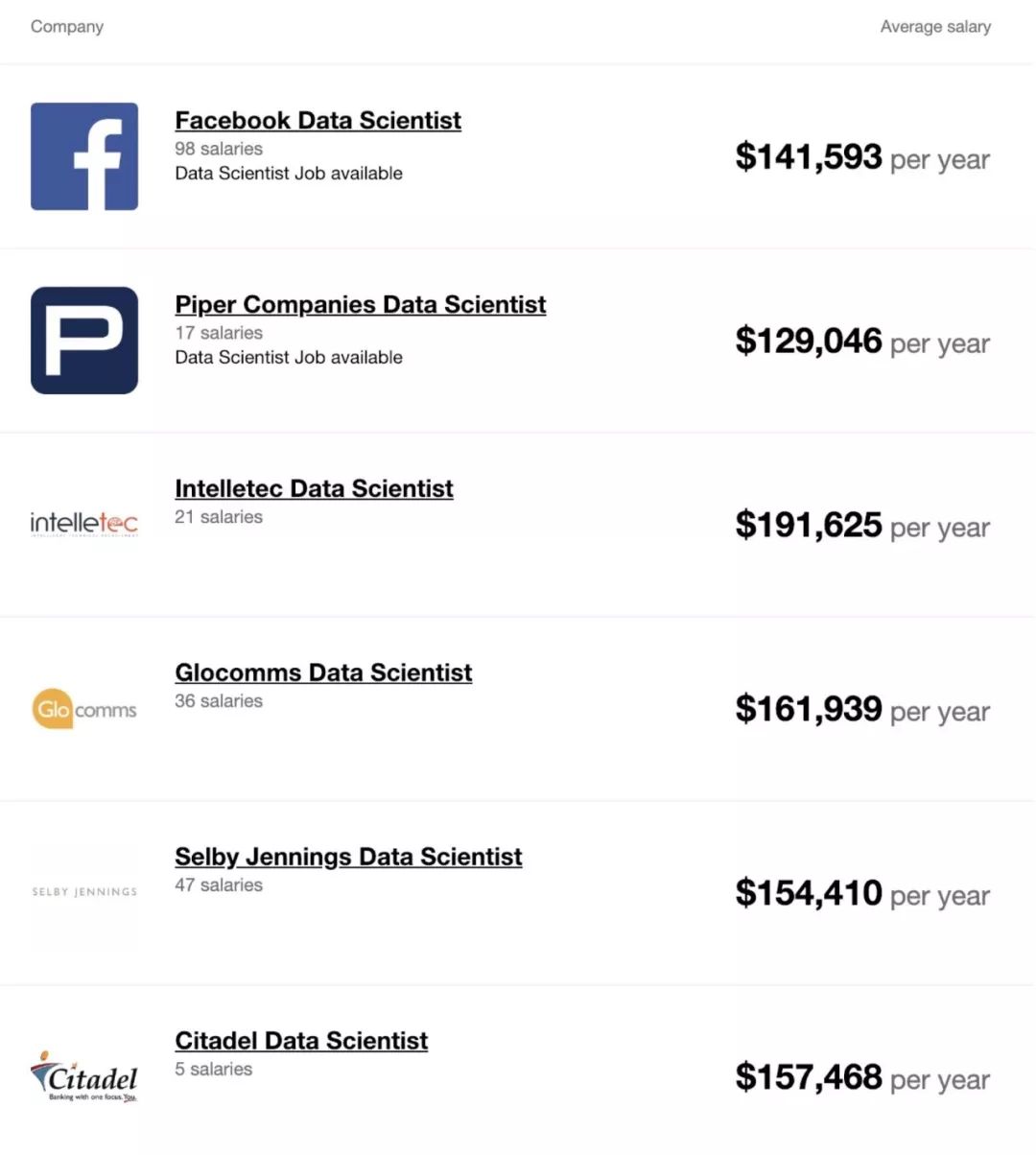This screenshot has width=1036, height=1155.
Task: Click the Selby Jennings logo
Action: (x=84, y=892)
